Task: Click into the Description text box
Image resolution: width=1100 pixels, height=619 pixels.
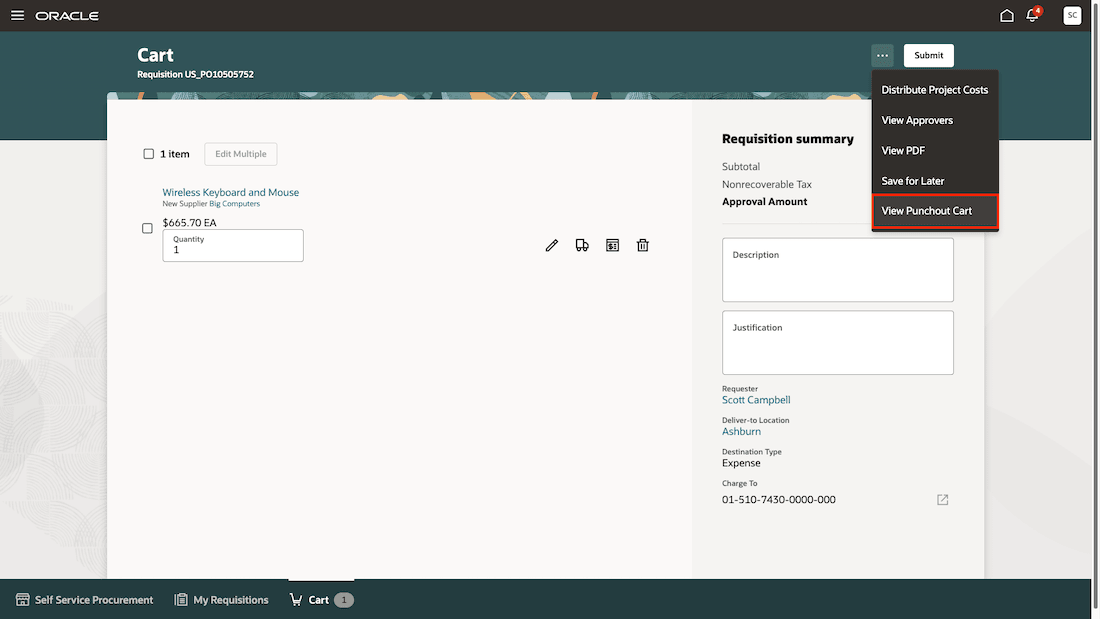Action: 838,270
